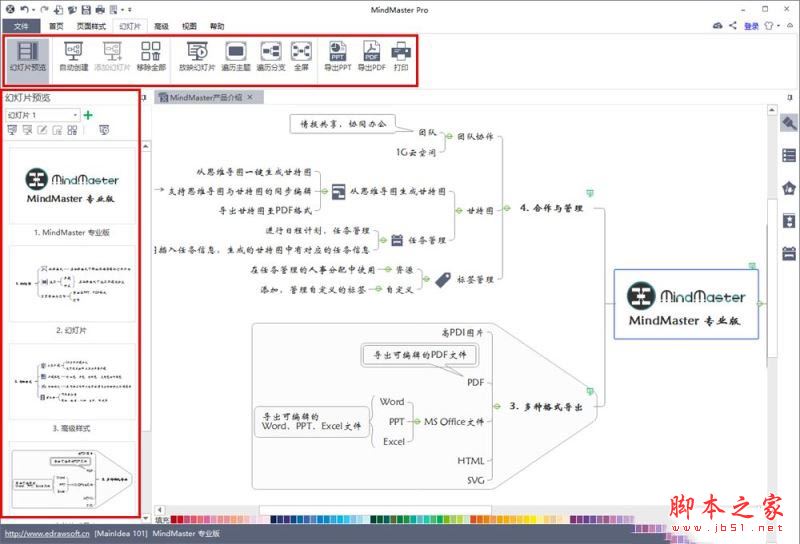This screenshot has height=544, width=800.
Task: Select slide thumbnail 2. 幻灯片
Action: click(72, 283)
